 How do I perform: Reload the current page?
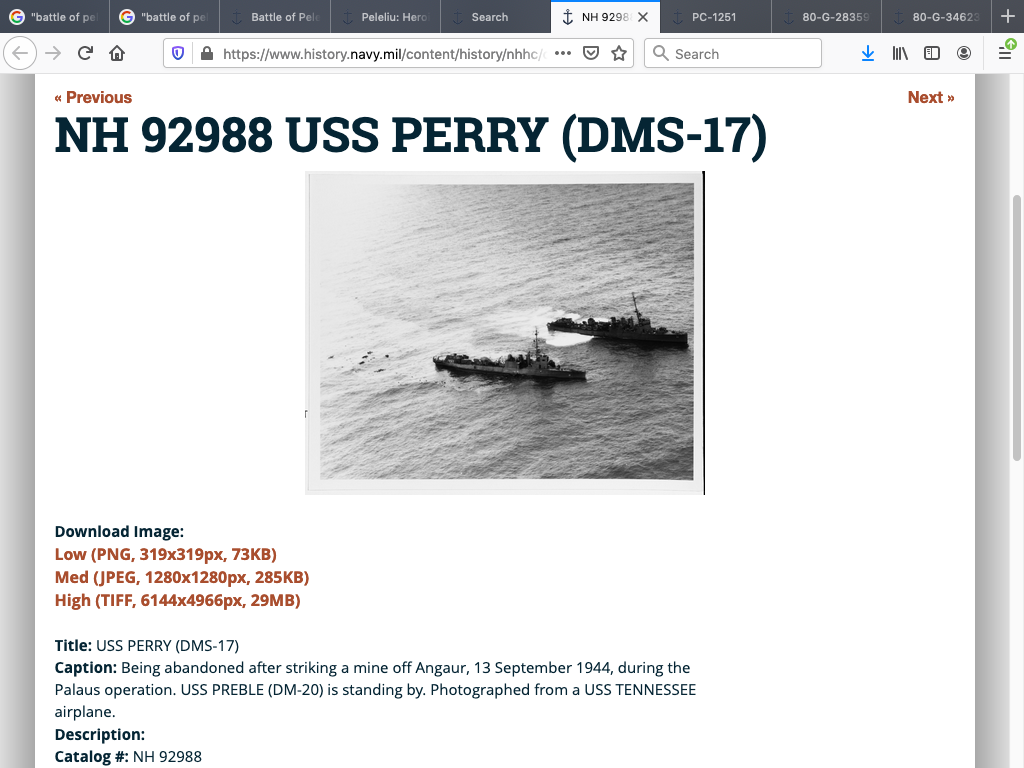click(85, 53)
